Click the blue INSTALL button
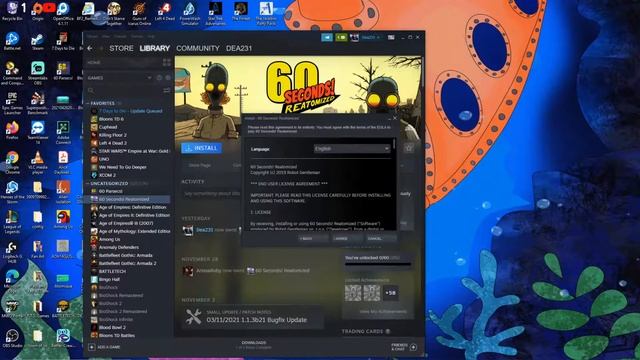640x360 pixels. pyautogui.click(x=202, y=148)
